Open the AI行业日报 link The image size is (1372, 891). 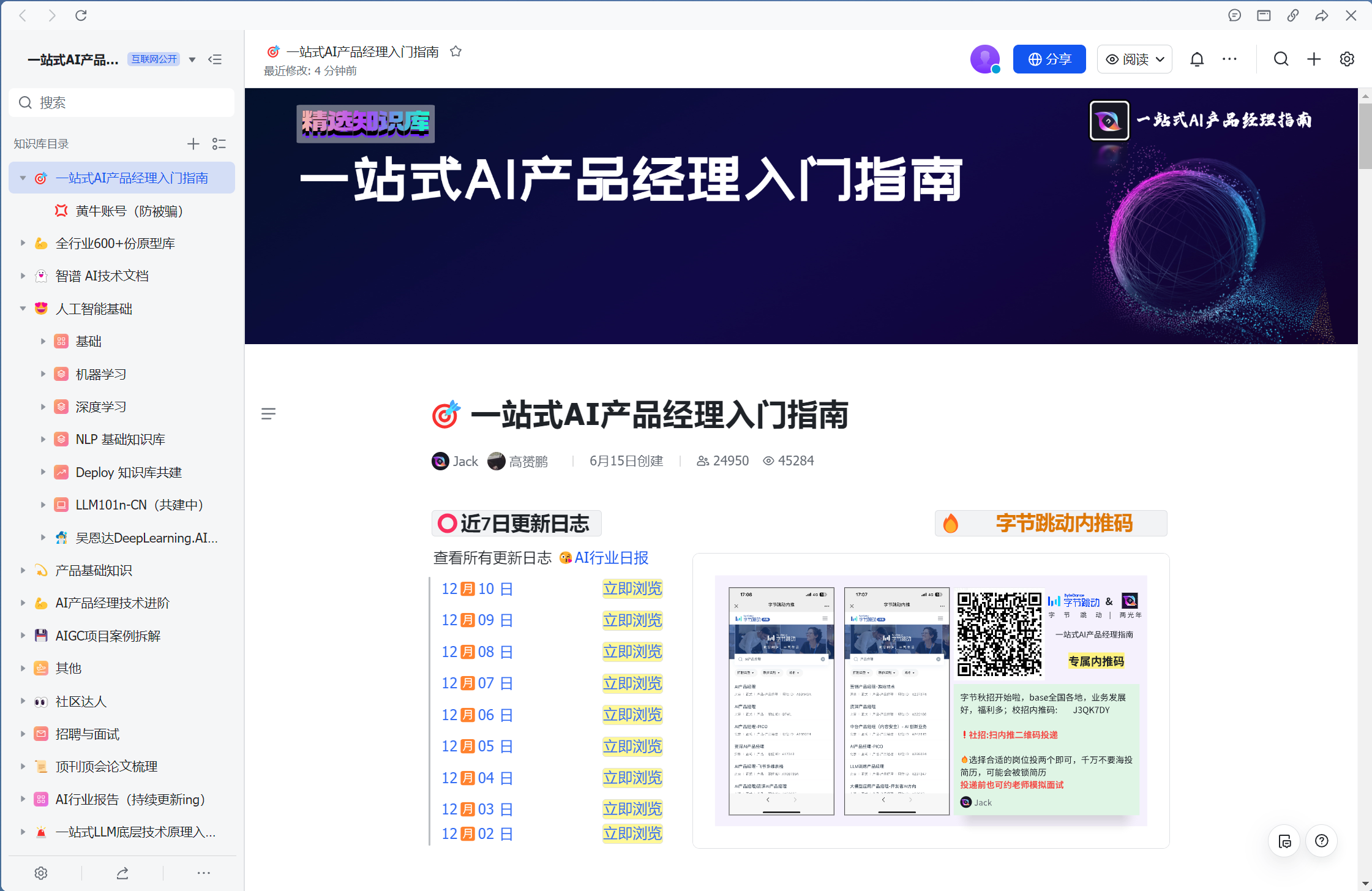pos(610,558)
